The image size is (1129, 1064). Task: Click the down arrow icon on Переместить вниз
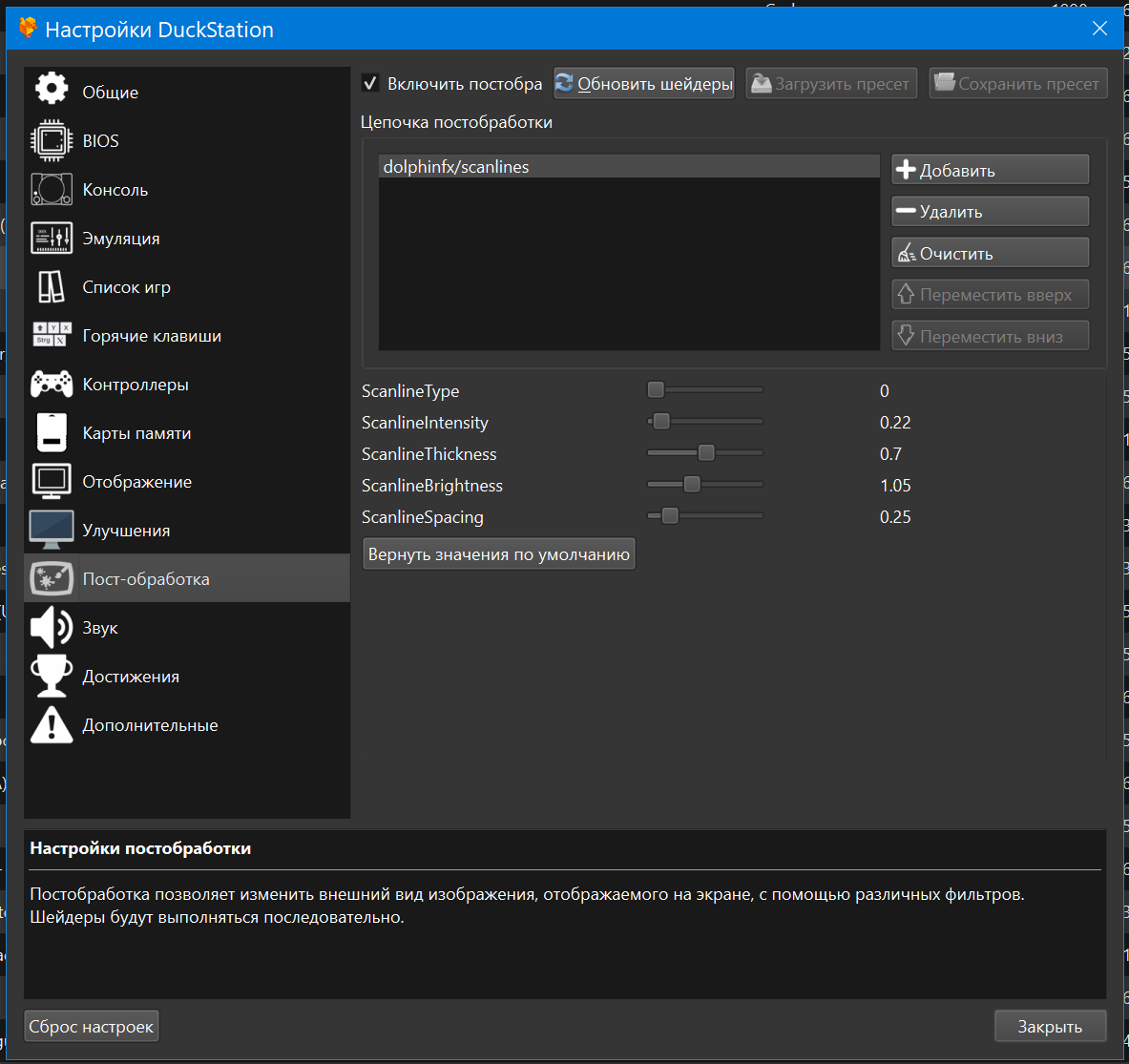point(906,336)
